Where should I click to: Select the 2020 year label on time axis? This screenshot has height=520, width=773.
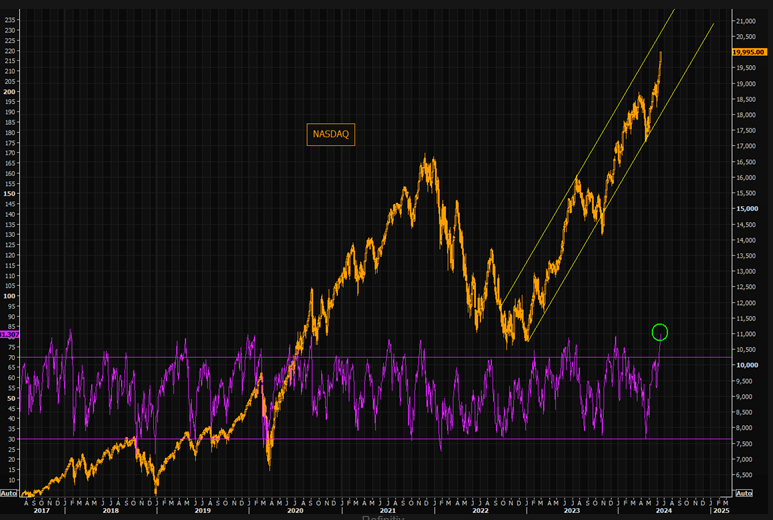click(294, 510)
